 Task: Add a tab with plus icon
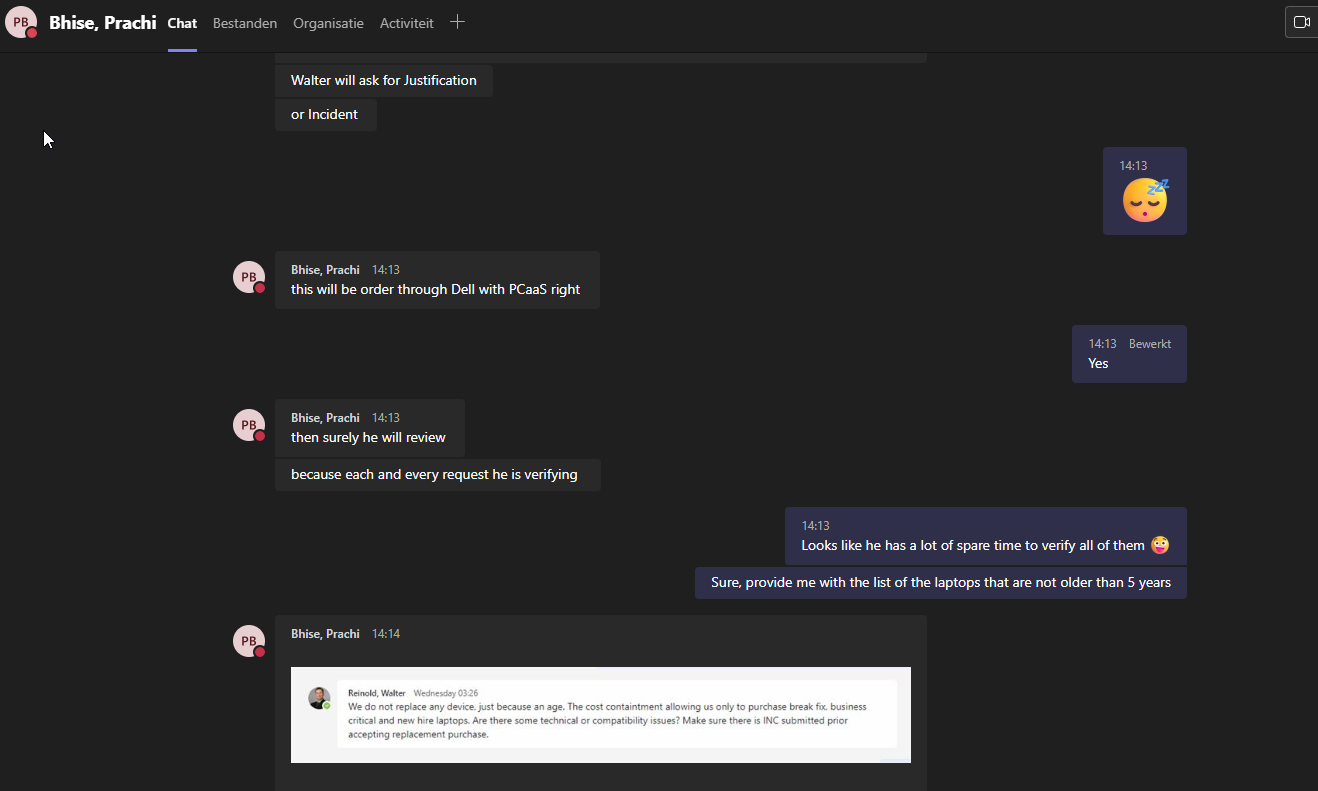point(457,22)
